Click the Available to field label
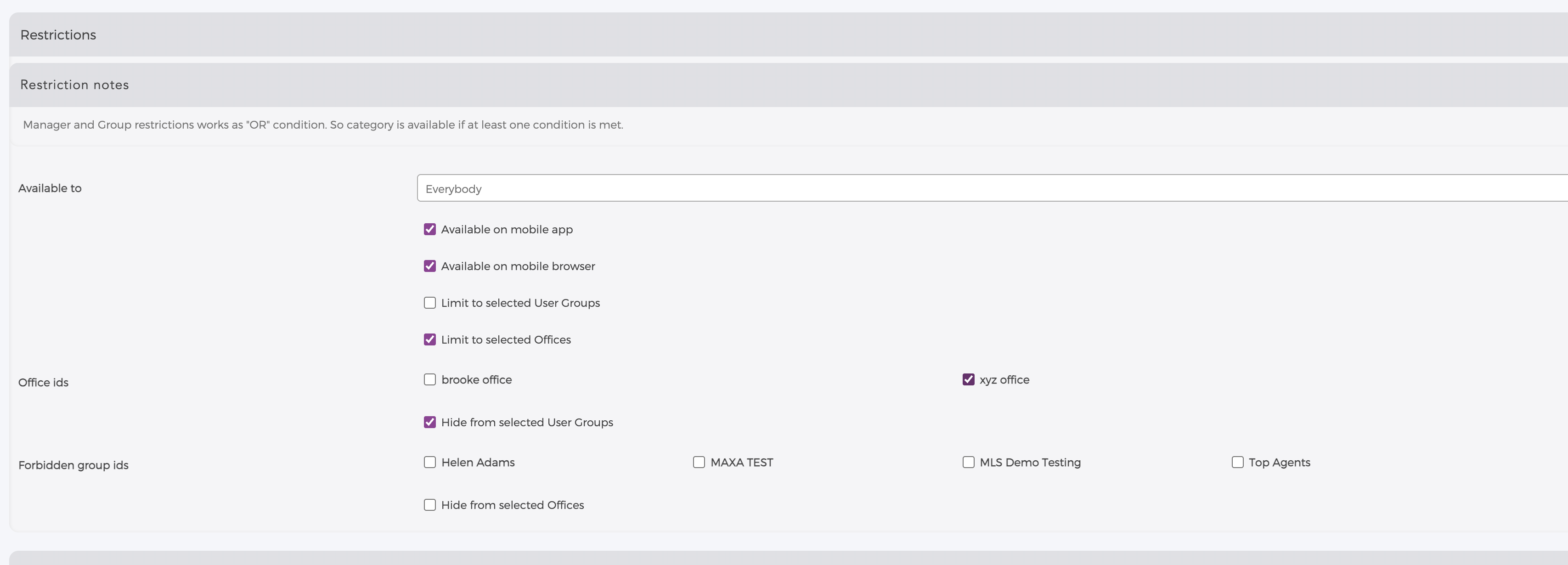 pos(50,188)
